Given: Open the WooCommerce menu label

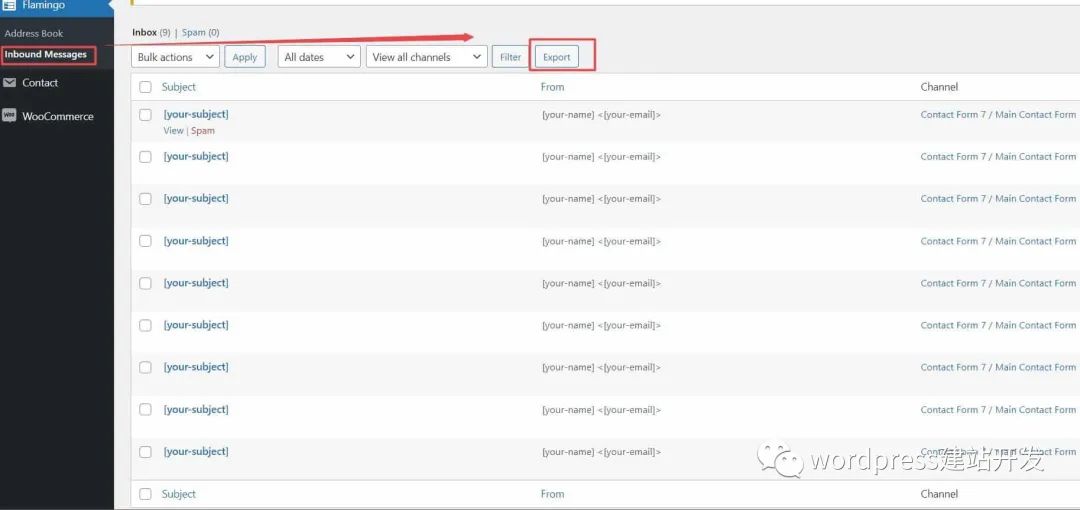Looking at the screenshot, I should tap(58, 116).
